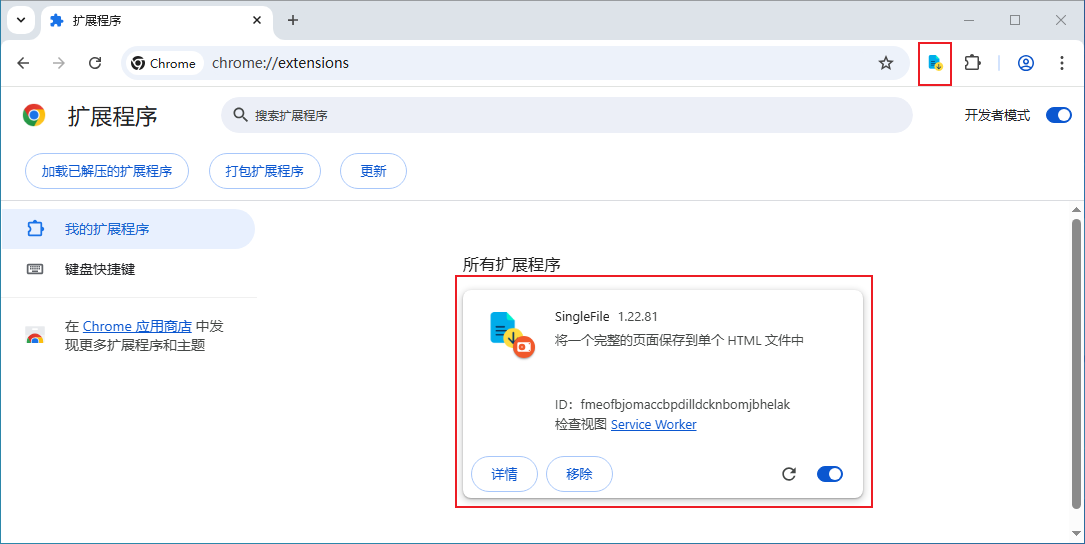Click the page vertical scrollbar
The image size is (1085, 544).
[x=1076, y=360]
